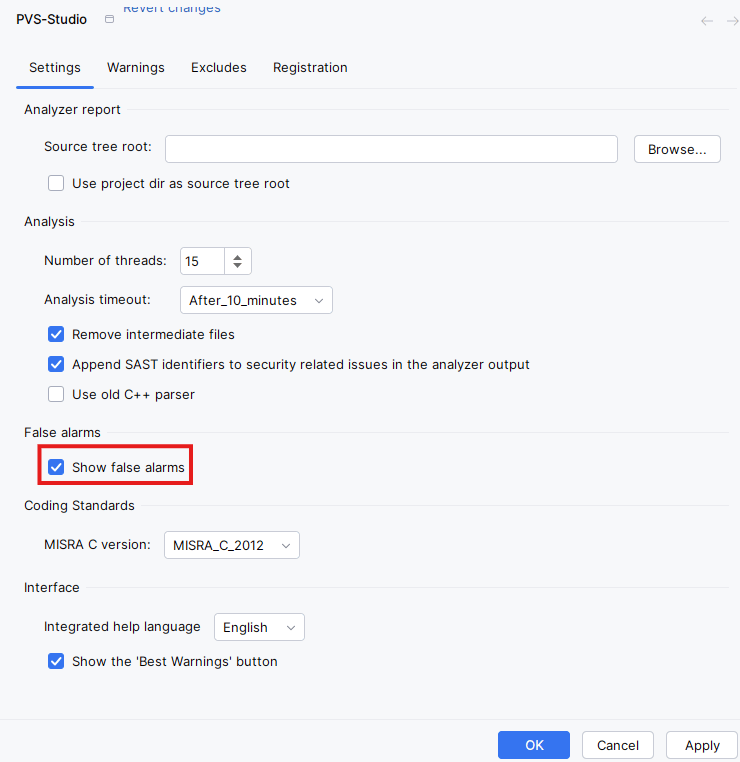Enable 'Use old C++ parser' option
This screenshot has width=740, height=762.
click(57, 394)
